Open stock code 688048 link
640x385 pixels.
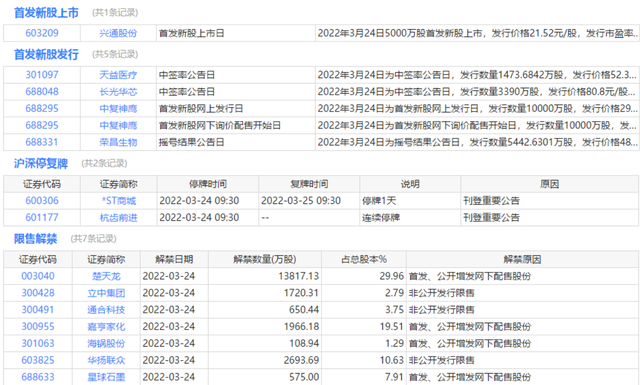point(42,91)
